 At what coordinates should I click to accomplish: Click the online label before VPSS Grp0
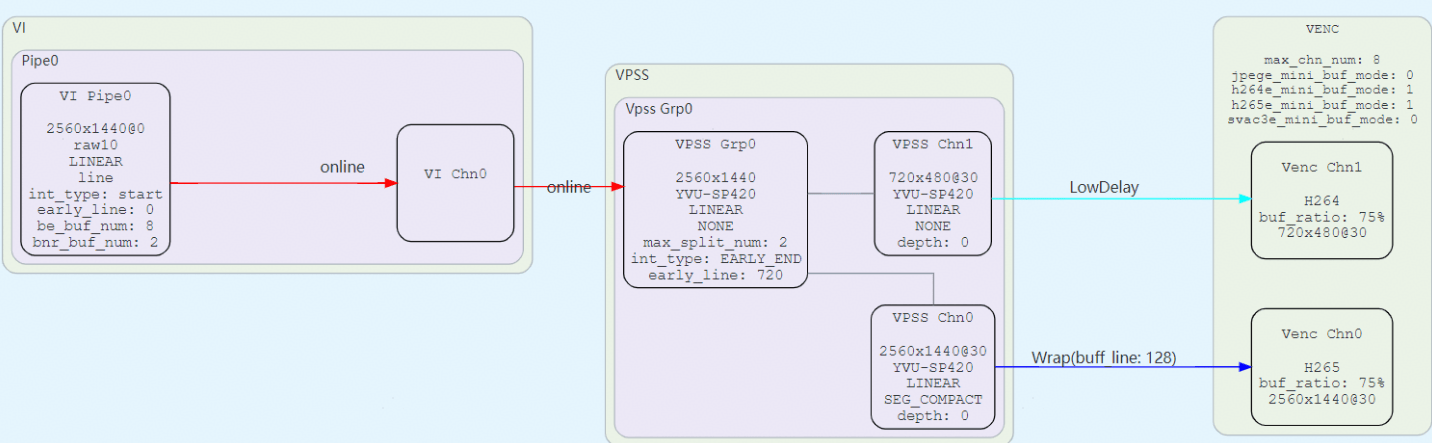[x=569, y=187]
